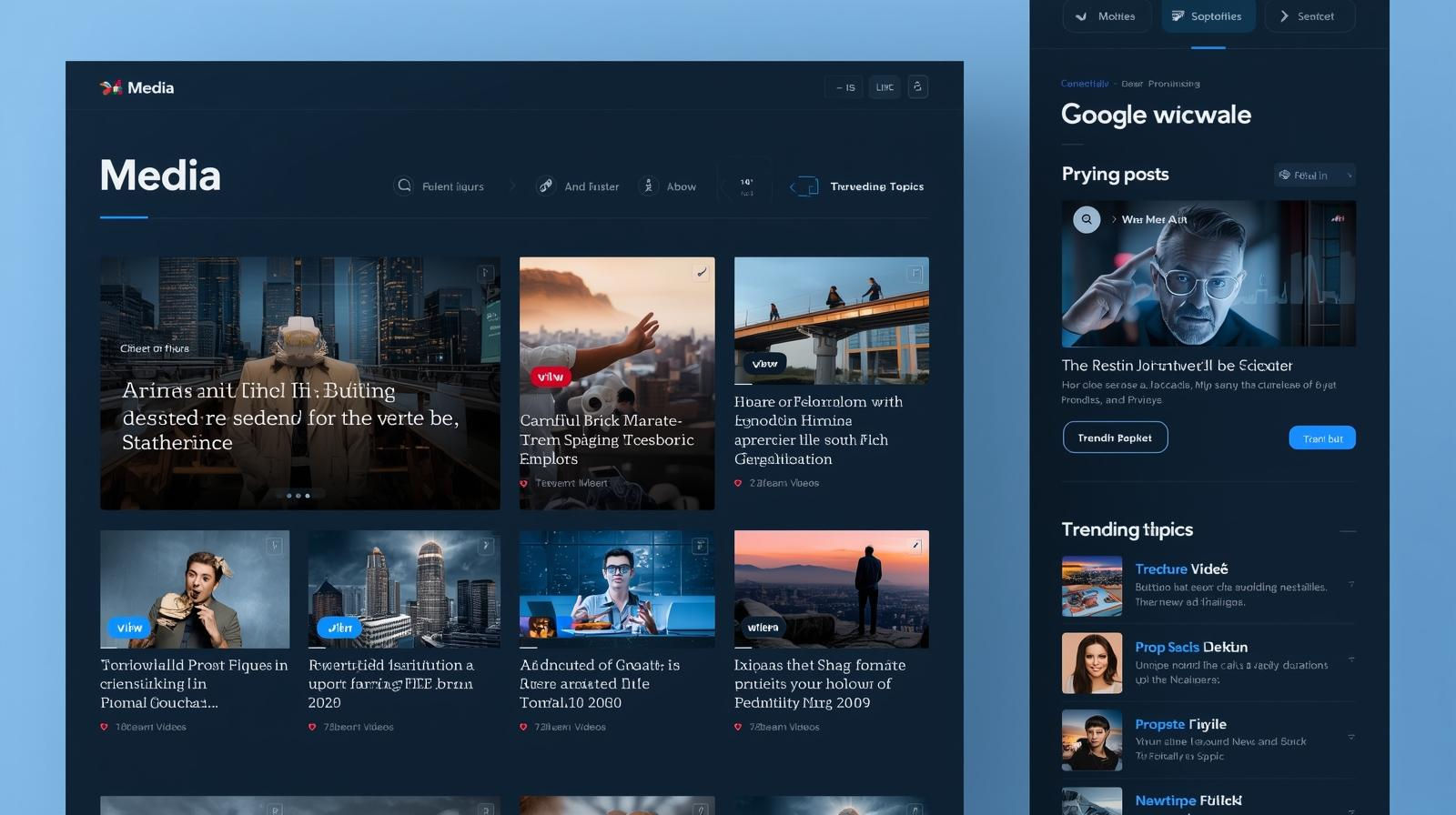Screen dimensions: 1456x815
Task: Click the LINC button in Media header
Action: click(x=885, y=87)
